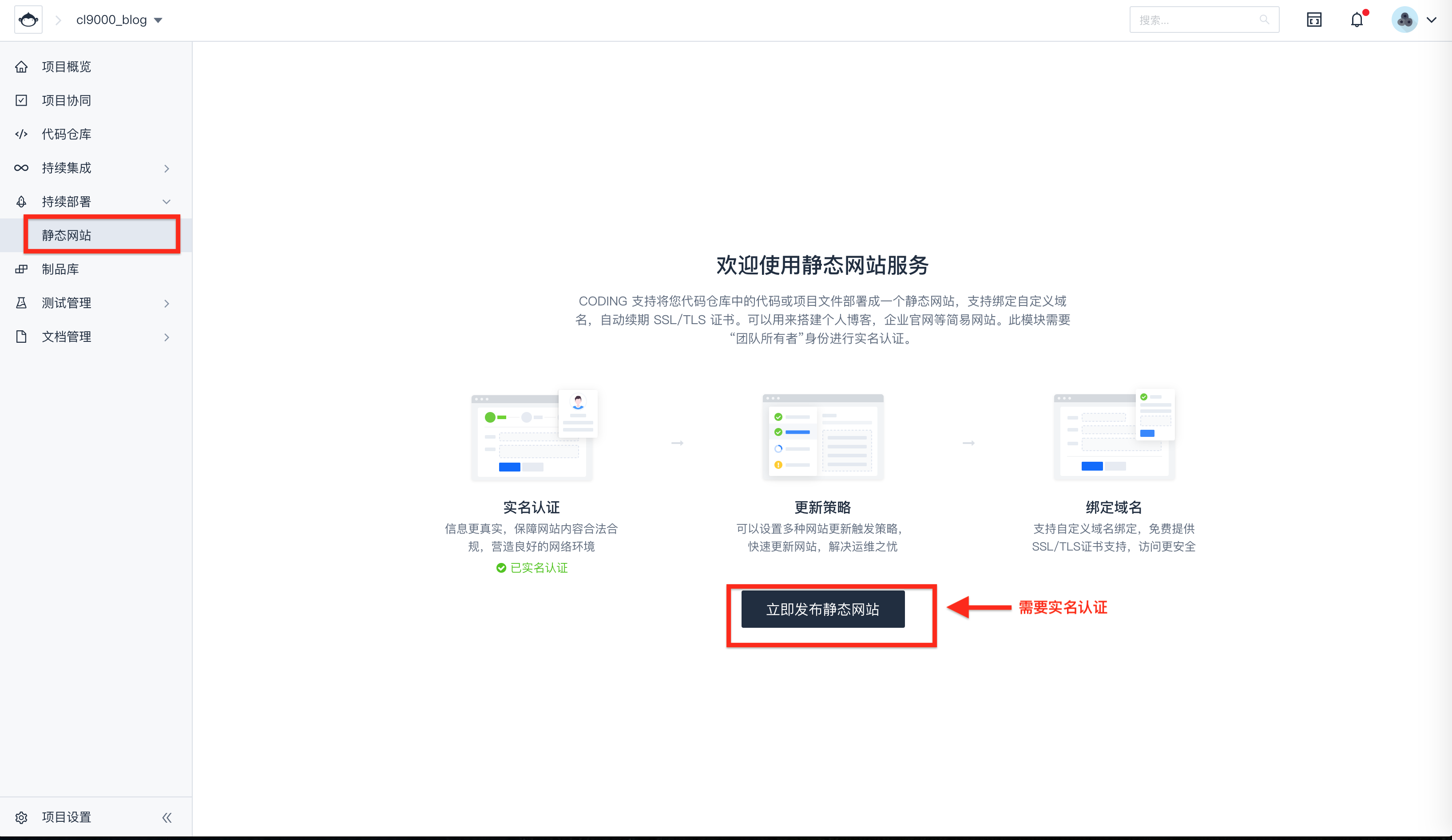Click the search magnifier icon
This screenshot has width=1452, height=840.
[1264, 20]
